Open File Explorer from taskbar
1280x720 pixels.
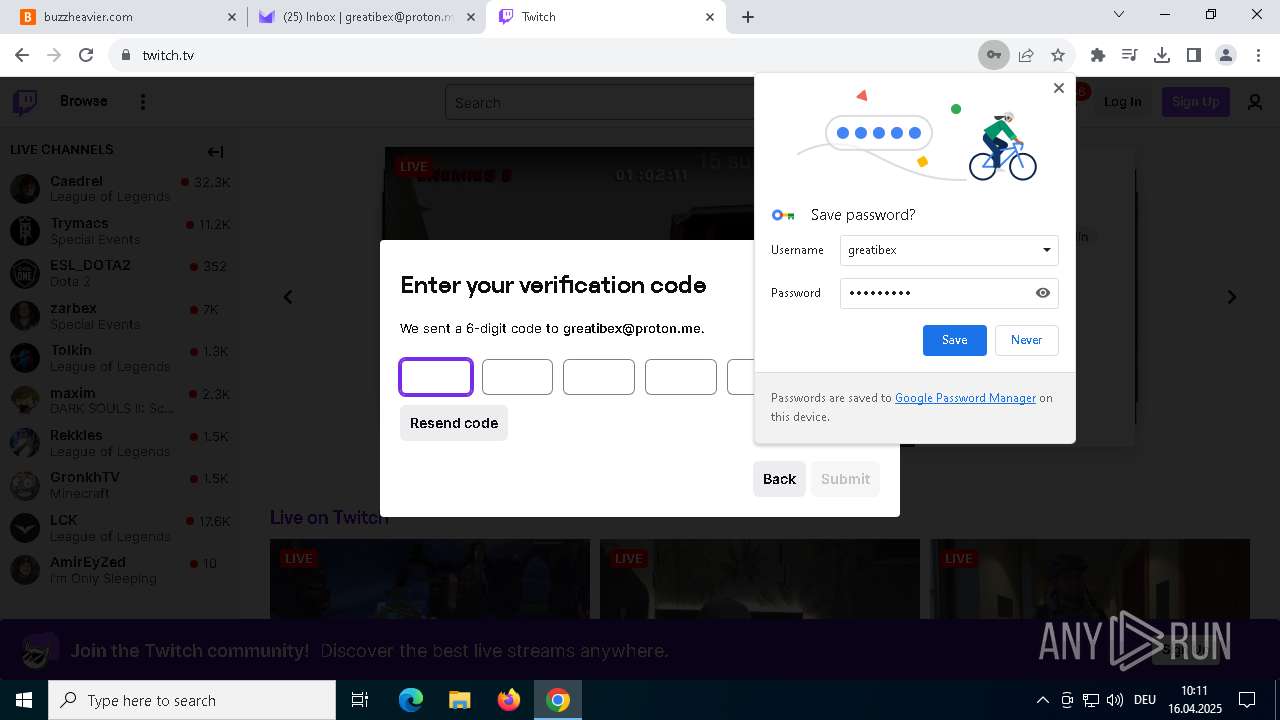coord(459,700)
